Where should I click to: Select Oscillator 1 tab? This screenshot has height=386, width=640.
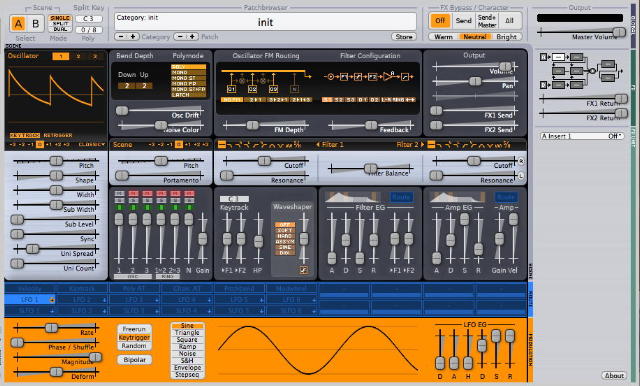[61, 56]
